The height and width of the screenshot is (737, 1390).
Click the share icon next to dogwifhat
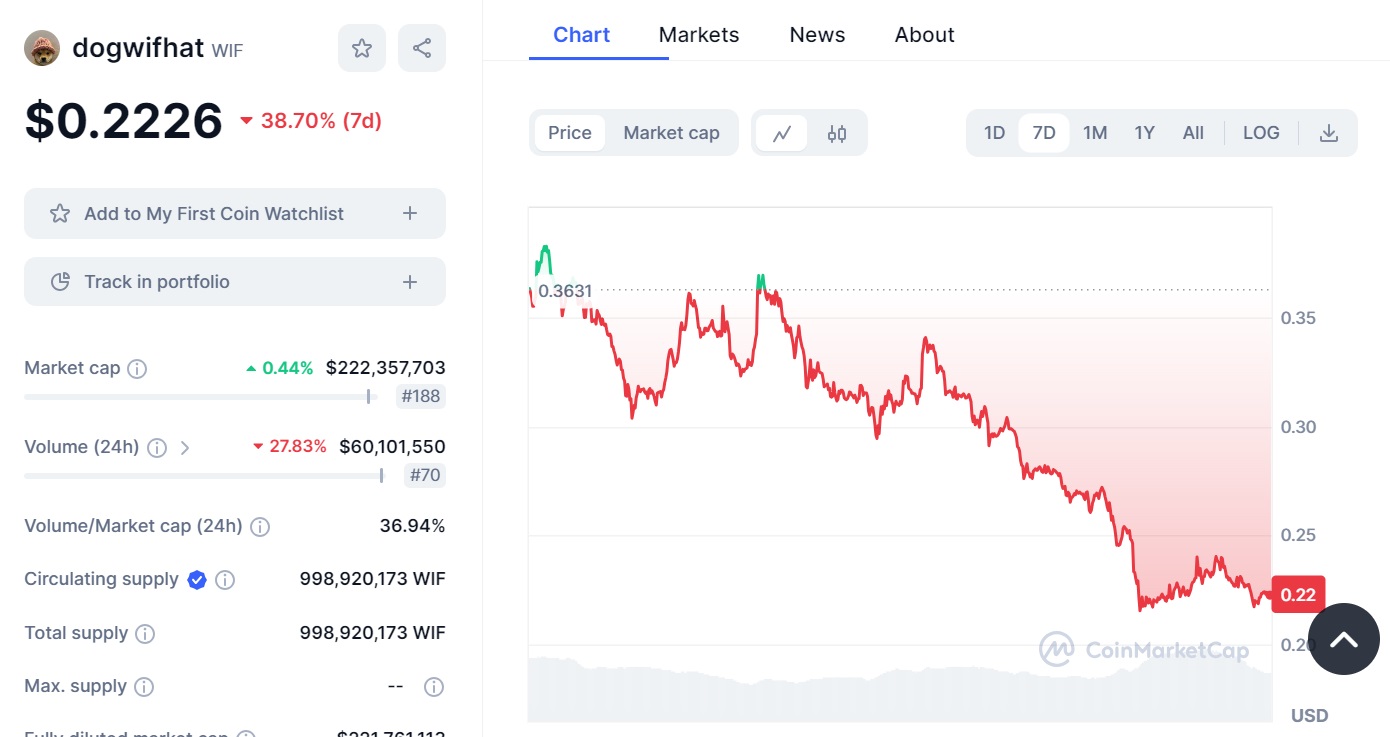click(422, 48)
